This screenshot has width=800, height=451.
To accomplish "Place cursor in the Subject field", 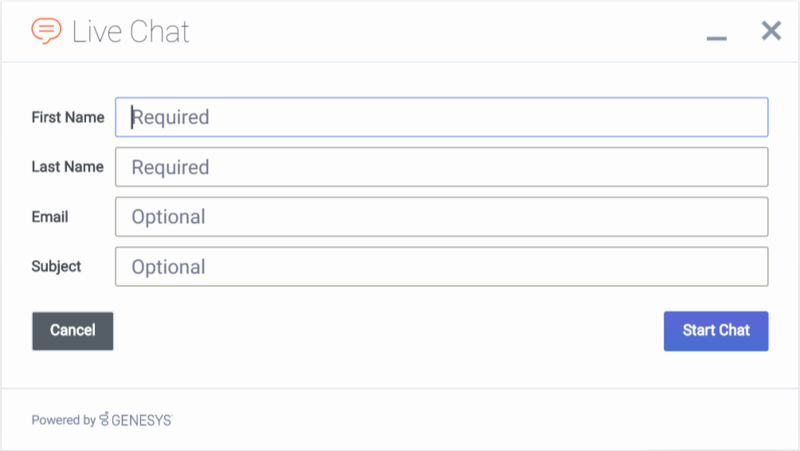I will [441, 267].
